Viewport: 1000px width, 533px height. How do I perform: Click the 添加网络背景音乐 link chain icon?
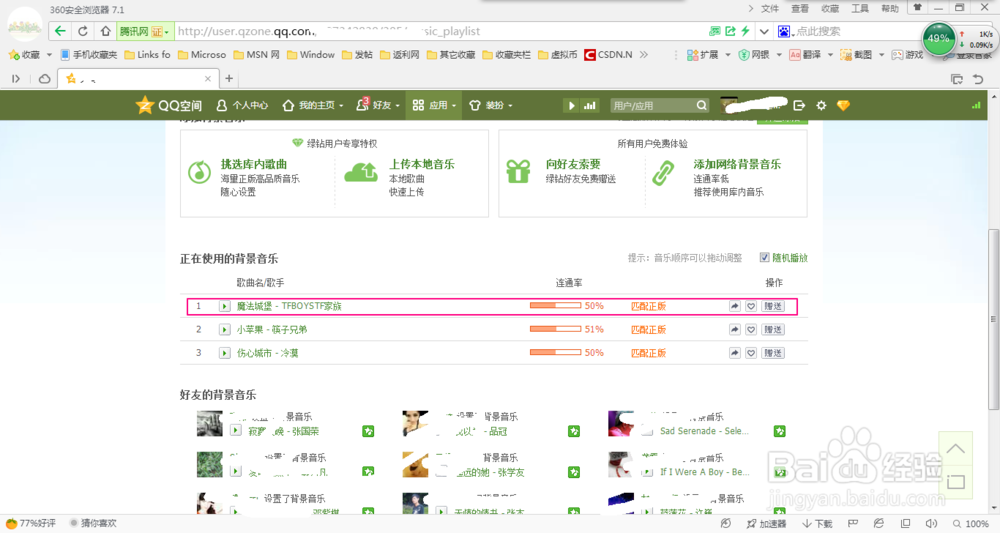click(x=663, y=173)
